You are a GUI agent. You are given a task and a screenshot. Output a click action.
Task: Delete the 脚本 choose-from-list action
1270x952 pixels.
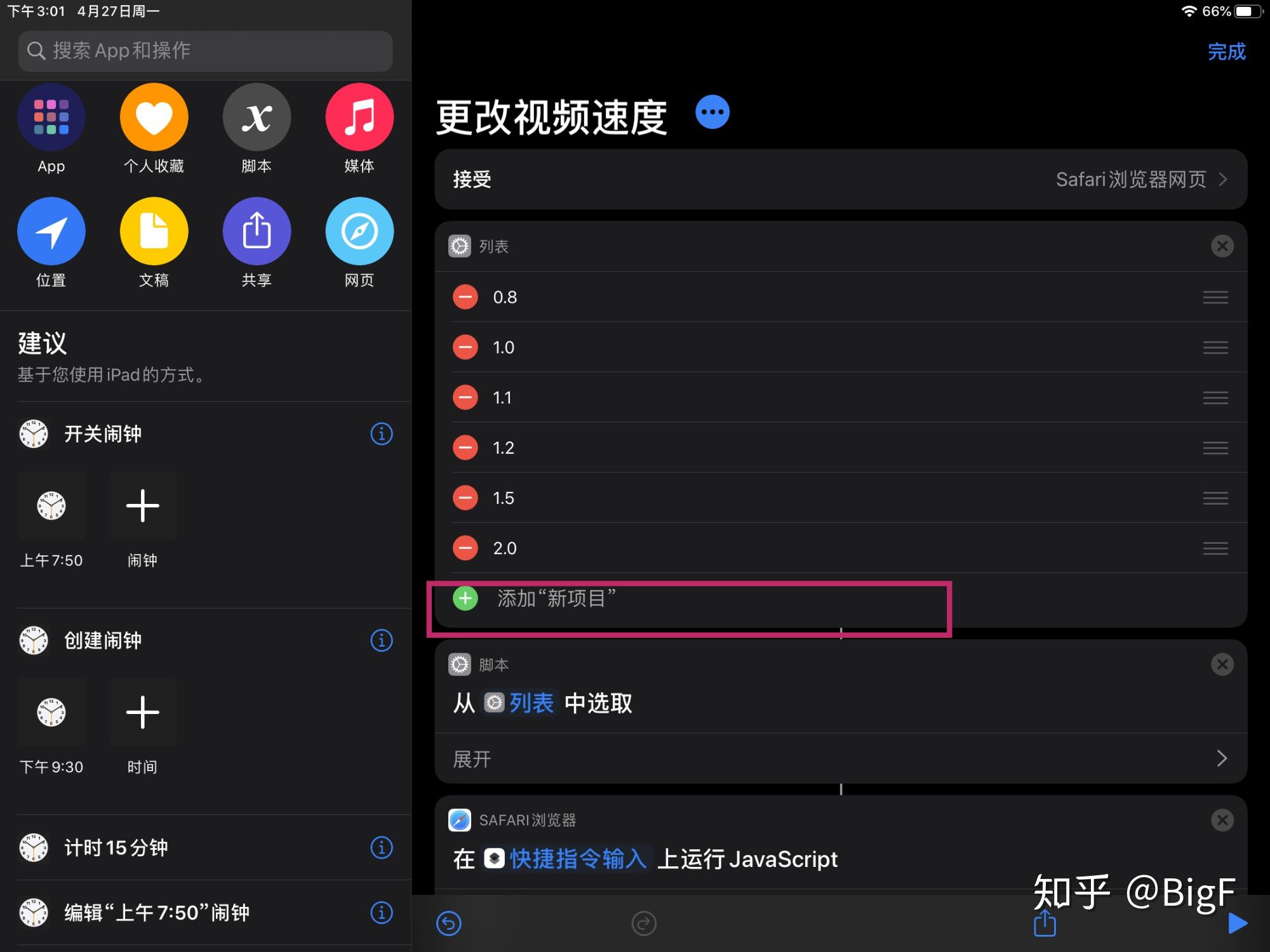[1222, 664]
